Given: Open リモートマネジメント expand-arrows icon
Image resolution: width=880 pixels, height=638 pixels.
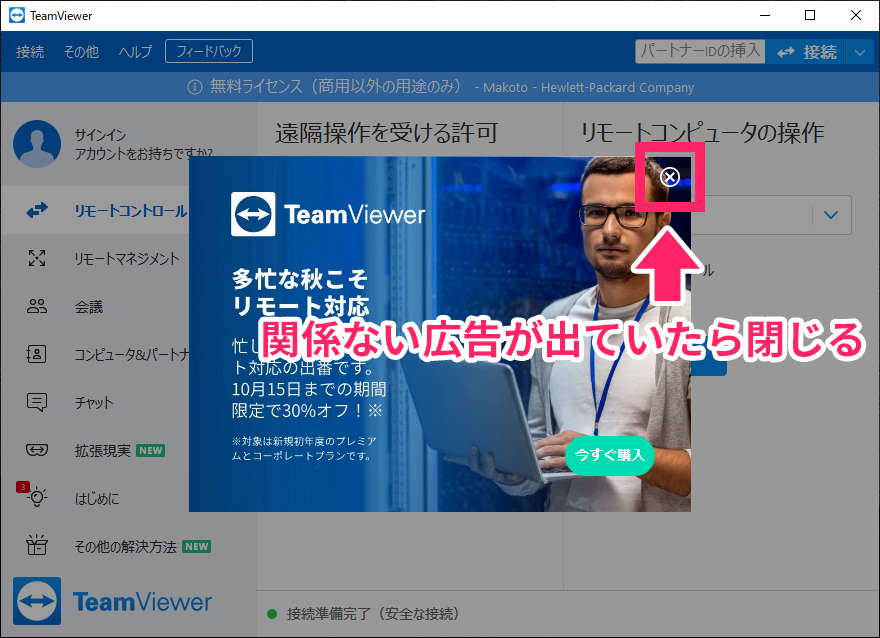Looking at the screenshot, I should click(37, 259).
